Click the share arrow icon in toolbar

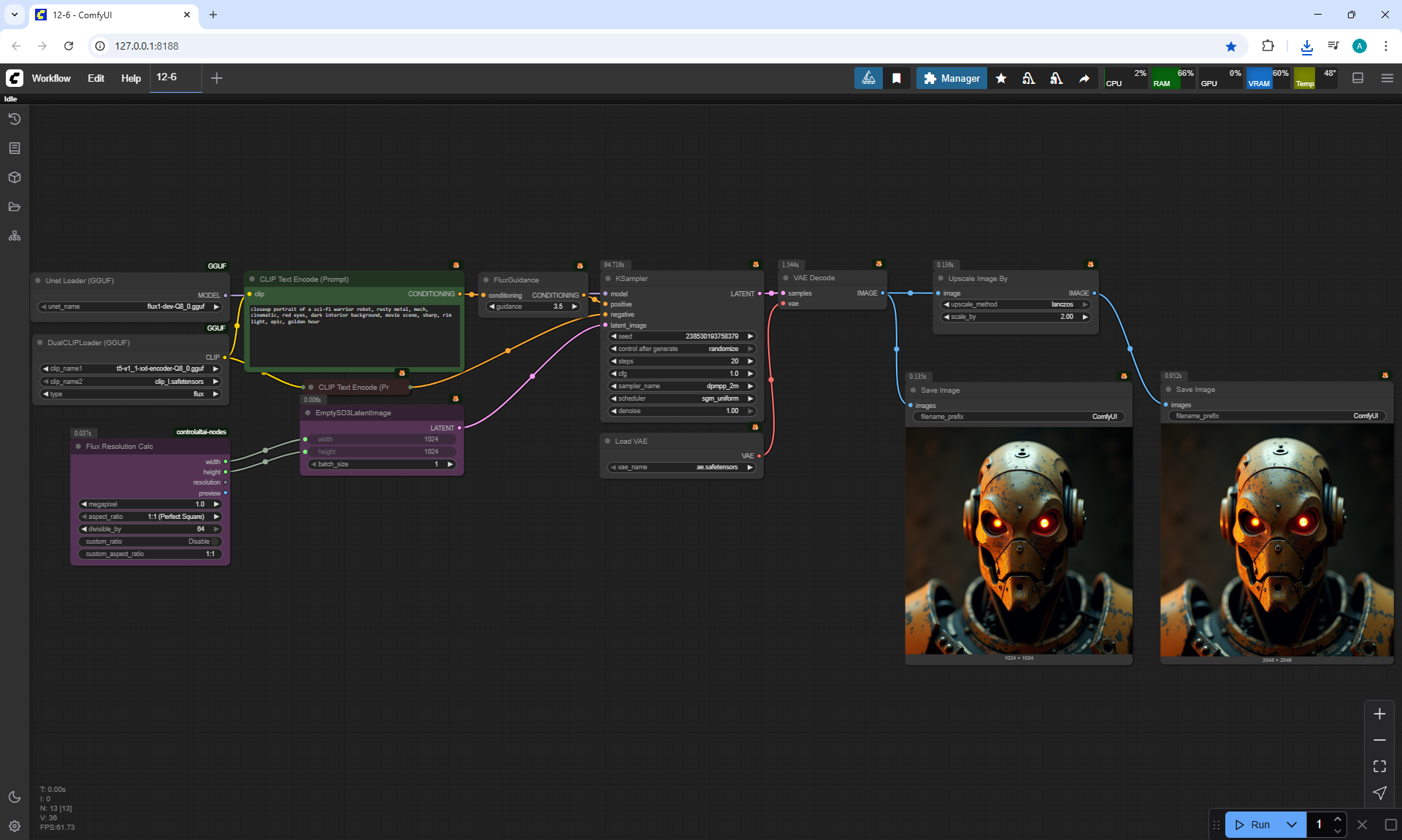point(1084,78)
